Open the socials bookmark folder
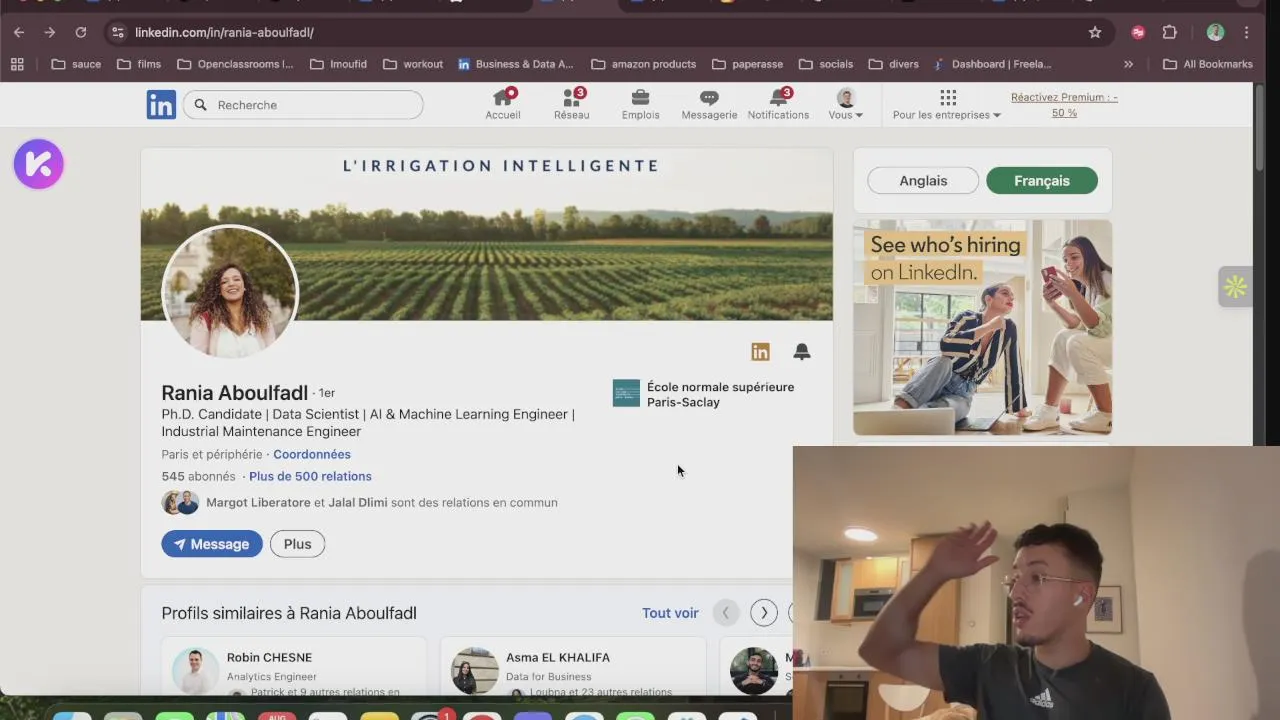This screenshot has width=1280, height=720. pyautogui.click(x=826, y=64)
